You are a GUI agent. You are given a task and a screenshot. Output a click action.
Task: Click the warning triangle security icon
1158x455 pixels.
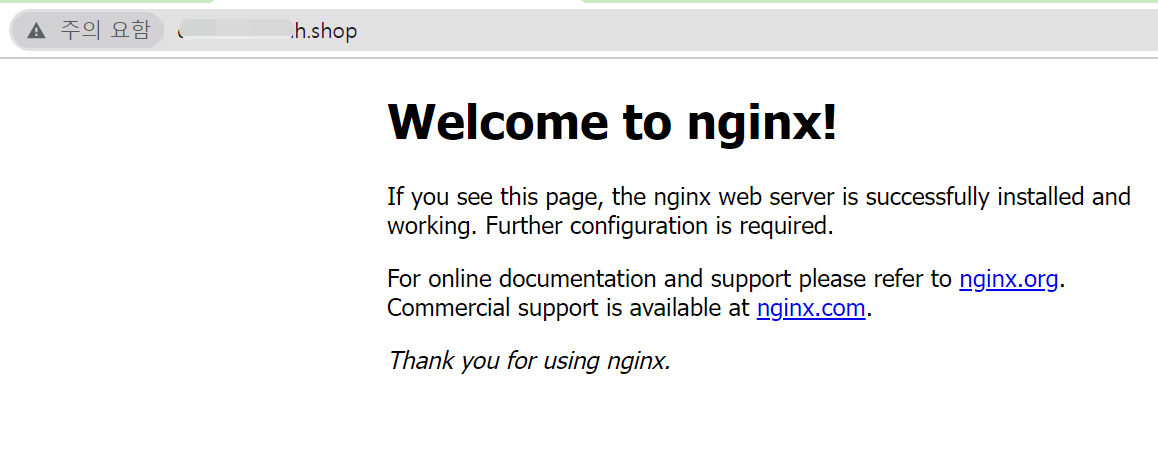coord(36,31)
